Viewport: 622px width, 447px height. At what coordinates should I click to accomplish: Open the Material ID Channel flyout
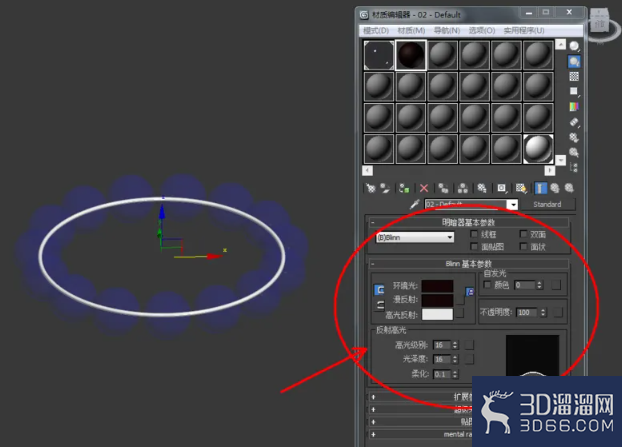point(501,188)
